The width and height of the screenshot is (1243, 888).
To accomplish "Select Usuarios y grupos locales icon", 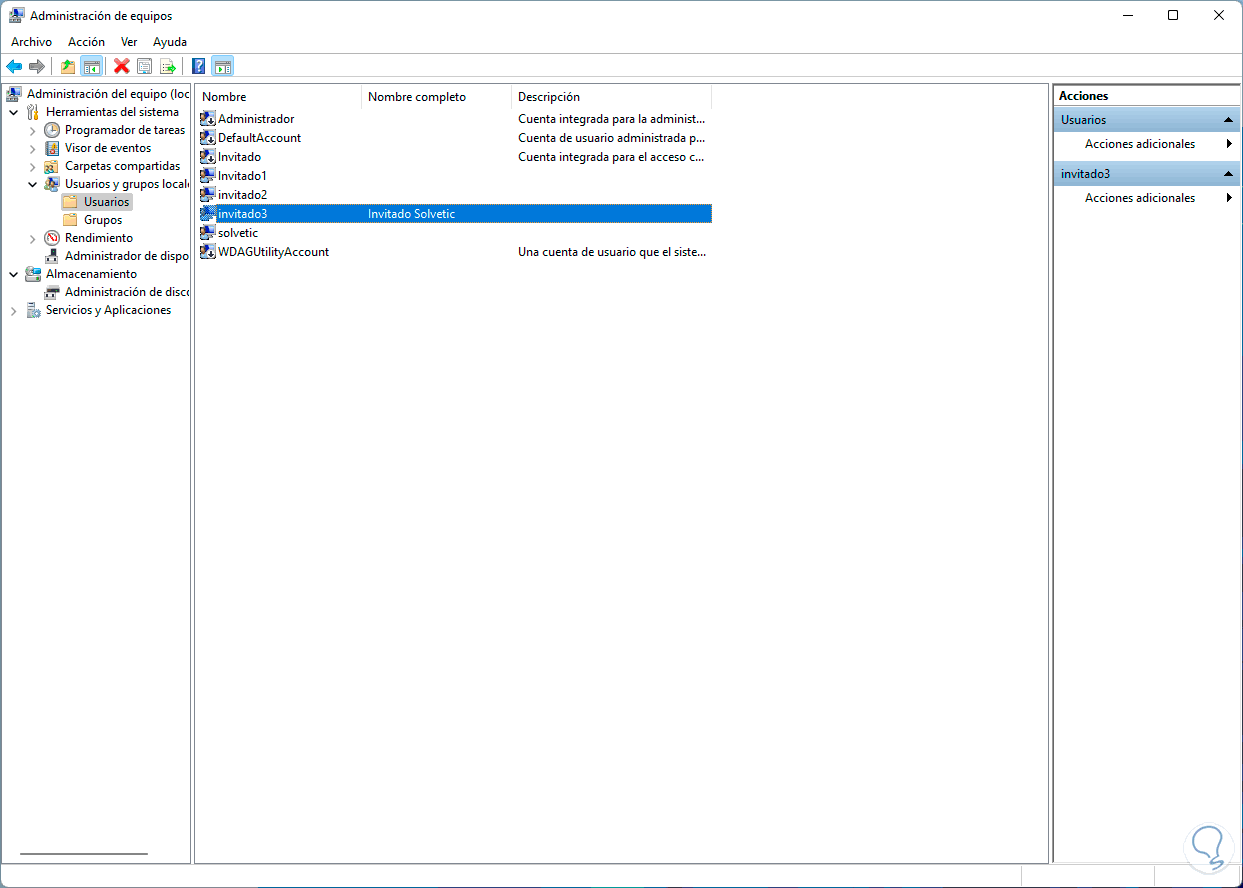I will [52, 184].
